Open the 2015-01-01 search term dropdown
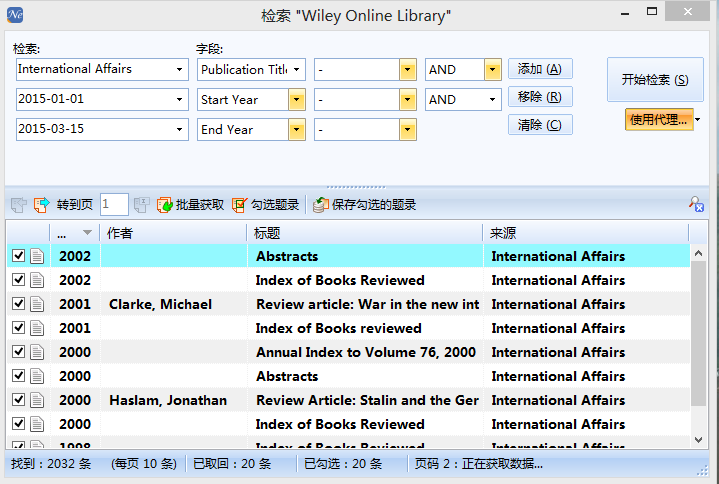The image size is (719, 484). pos(179,99)
